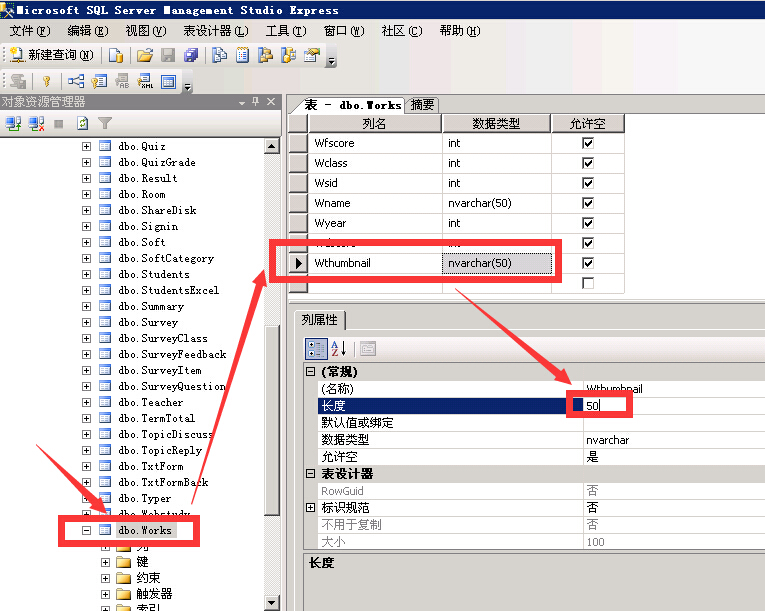Click the Manage Fulltext Index icon

point(122,81)
